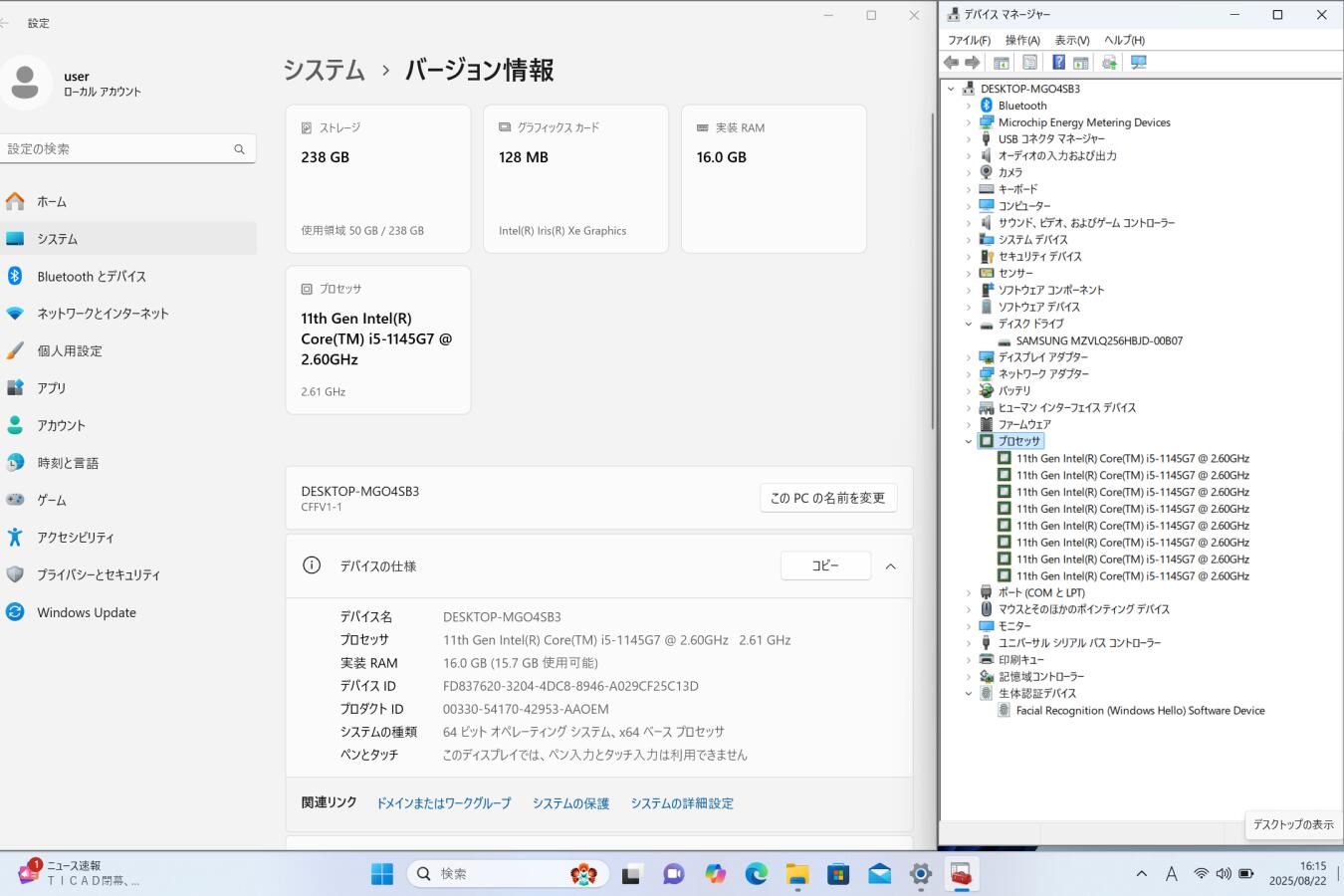The image size is (1344, 896).
Task: Click the search magnifier in settings search box
Action: point(239,149)
